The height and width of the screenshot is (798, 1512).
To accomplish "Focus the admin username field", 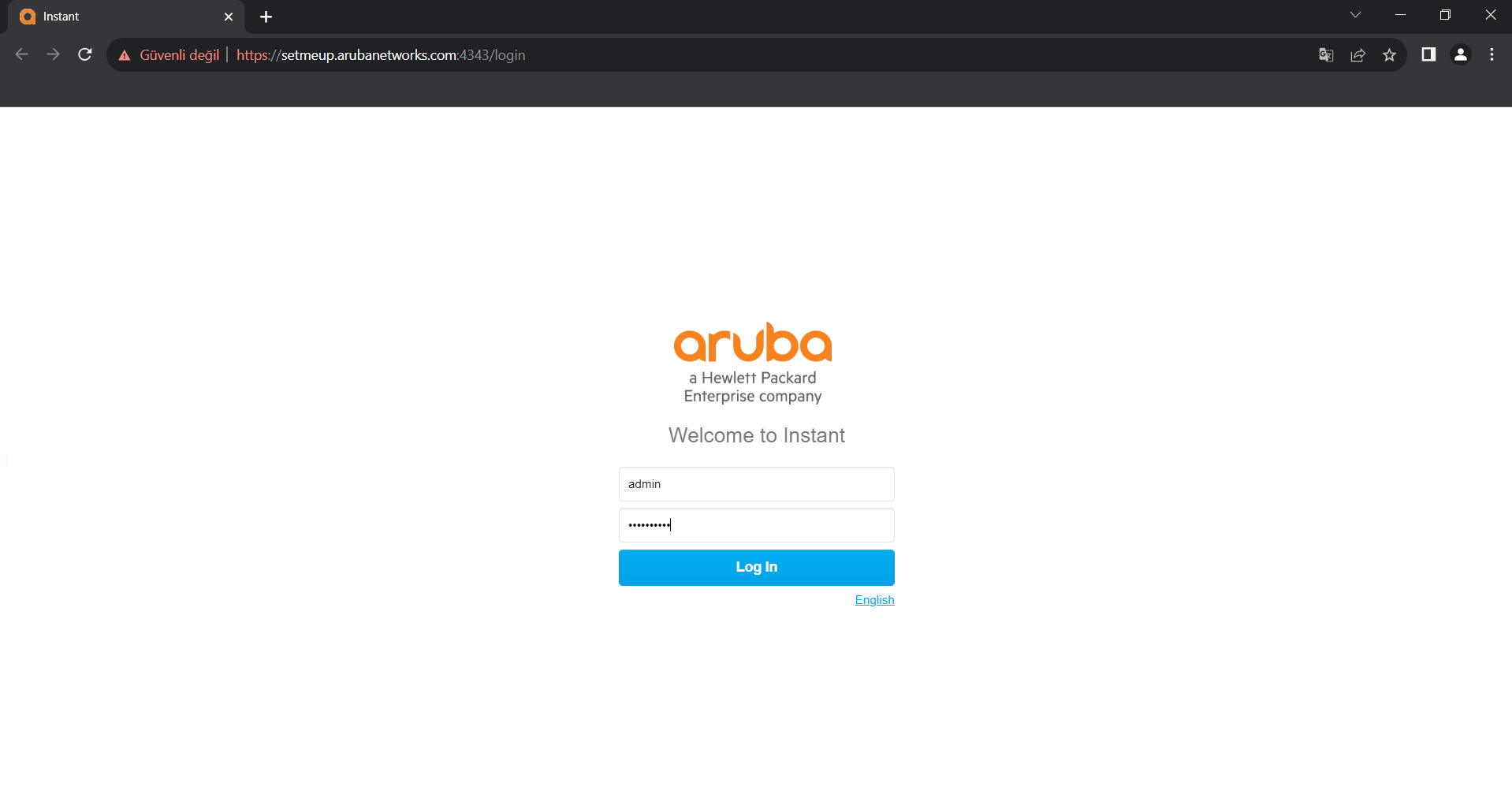I will 756,484.
